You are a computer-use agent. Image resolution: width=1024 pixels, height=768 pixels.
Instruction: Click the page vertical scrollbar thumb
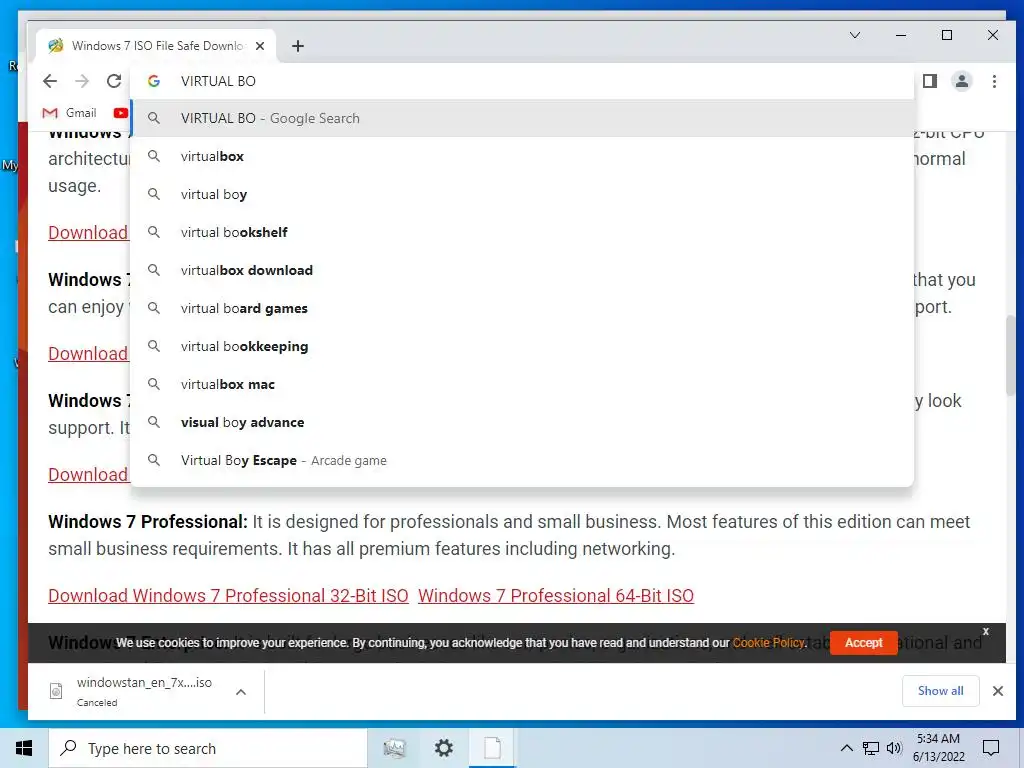click(x=1011, y=355)
